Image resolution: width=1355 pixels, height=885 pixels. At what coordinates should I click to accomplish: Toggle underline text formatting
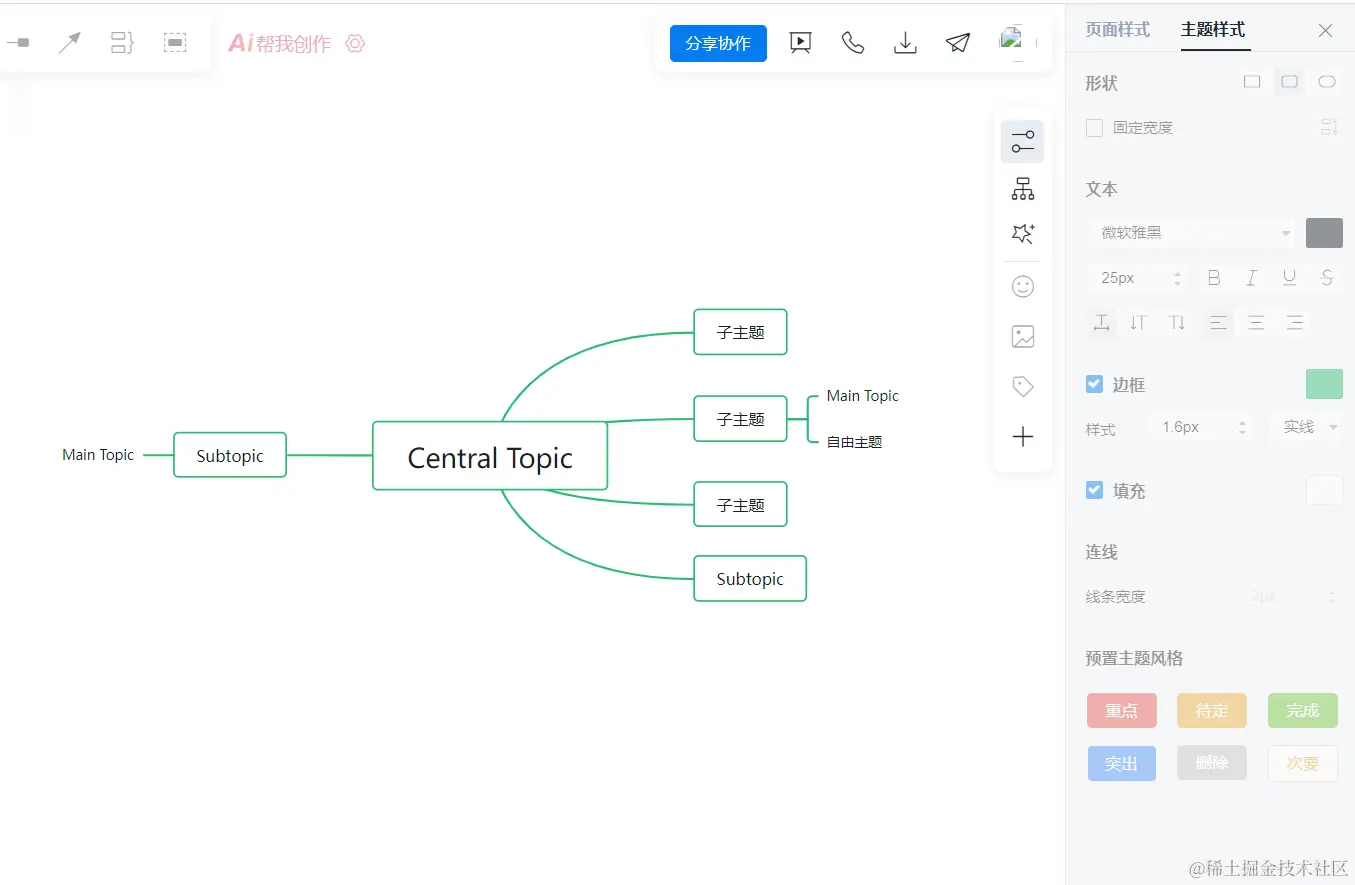[x=1289, y=278]
